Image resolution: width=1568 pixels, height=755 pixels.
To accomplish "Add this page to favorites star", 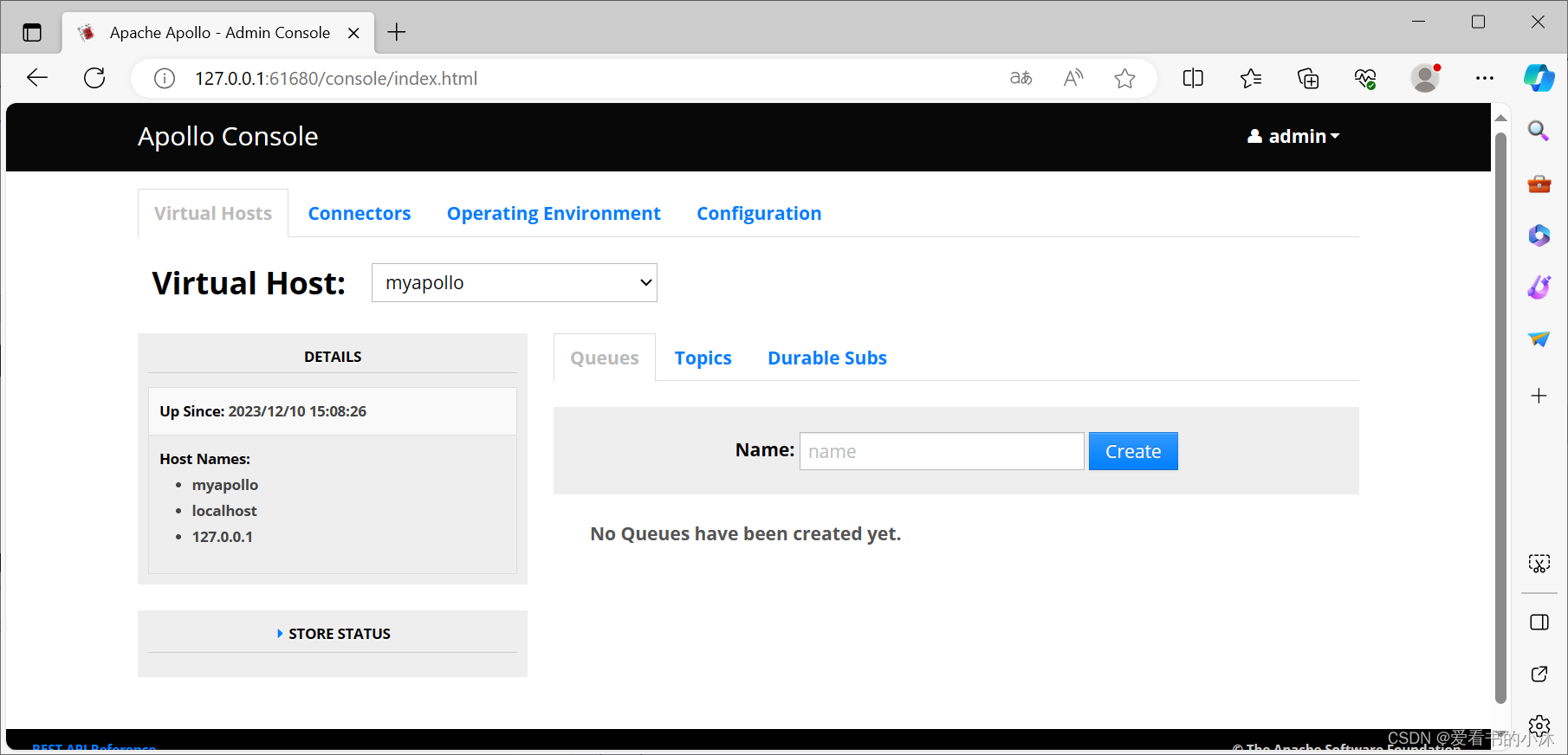I will [x=1124, y=79].
